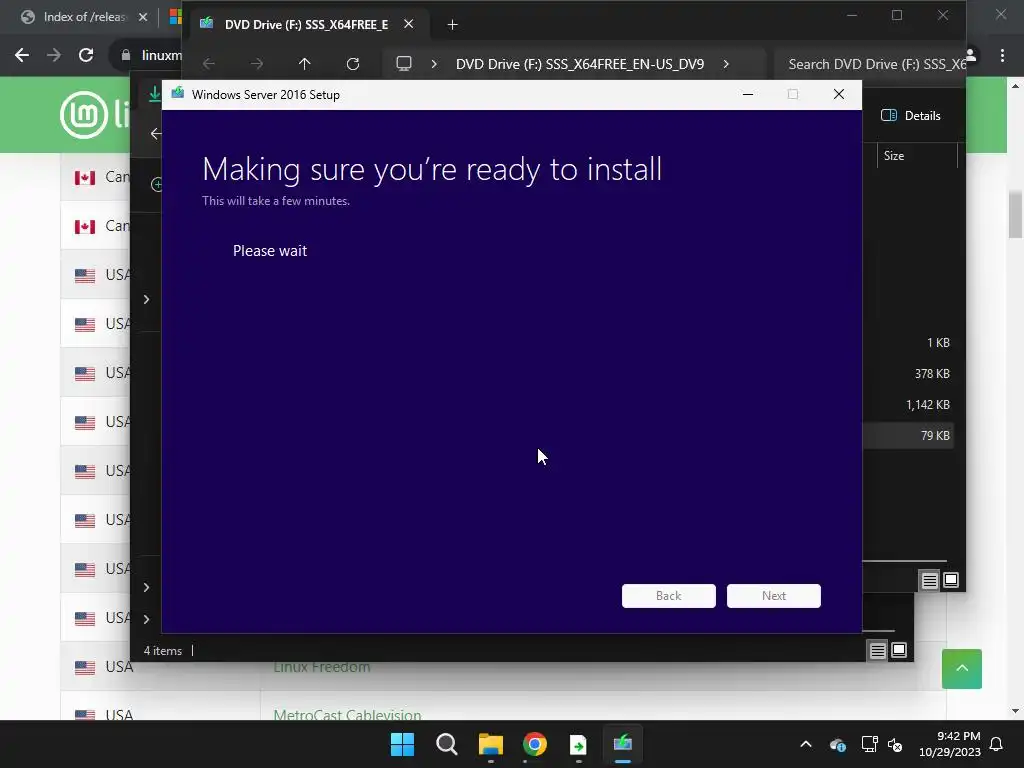
Task: Open Google Chrome from taskbar
Action: [x=534, y=744]
